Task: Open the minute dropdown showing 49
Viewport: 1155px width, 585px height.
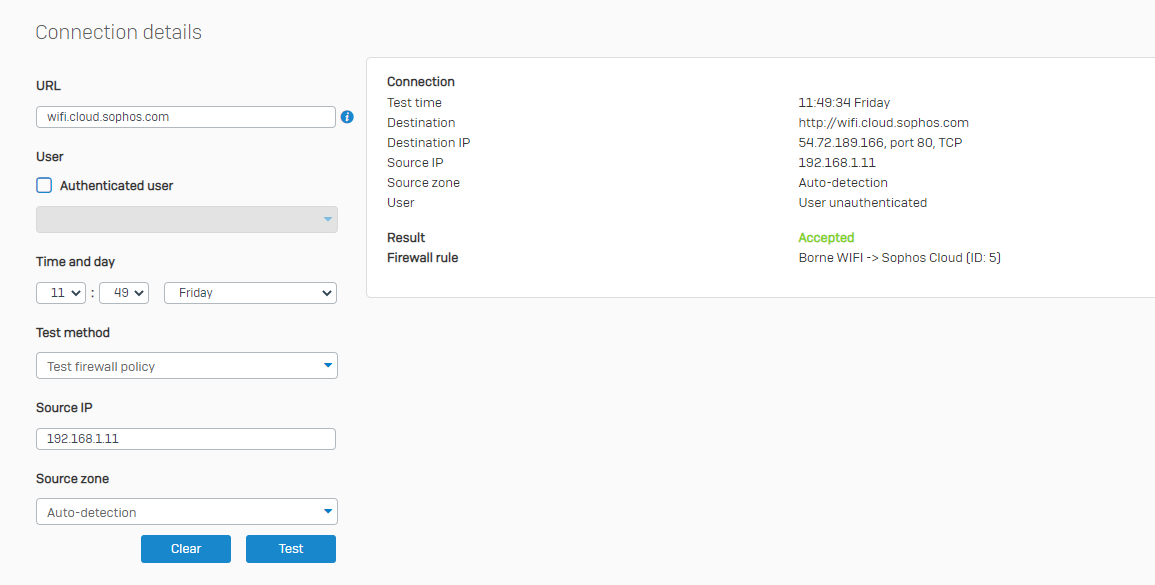Action: coord(124,292)
